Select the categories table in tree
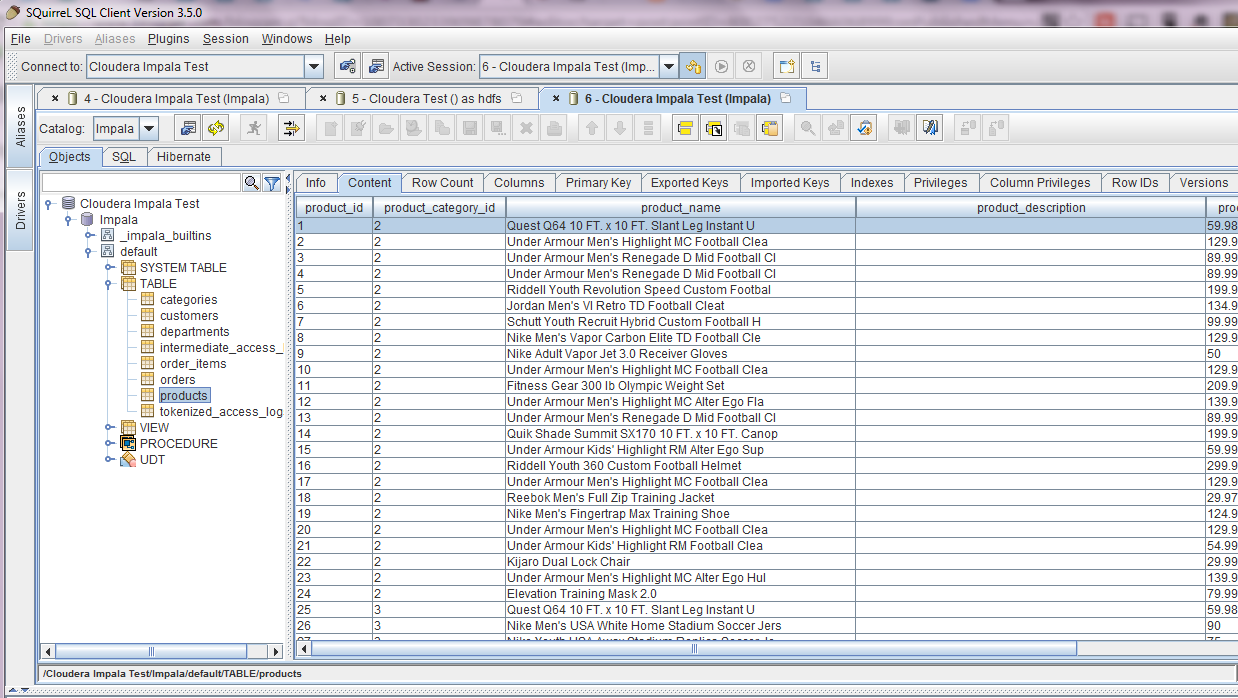1238x698 pixels. pyautogui.click(x=188, y=300)
